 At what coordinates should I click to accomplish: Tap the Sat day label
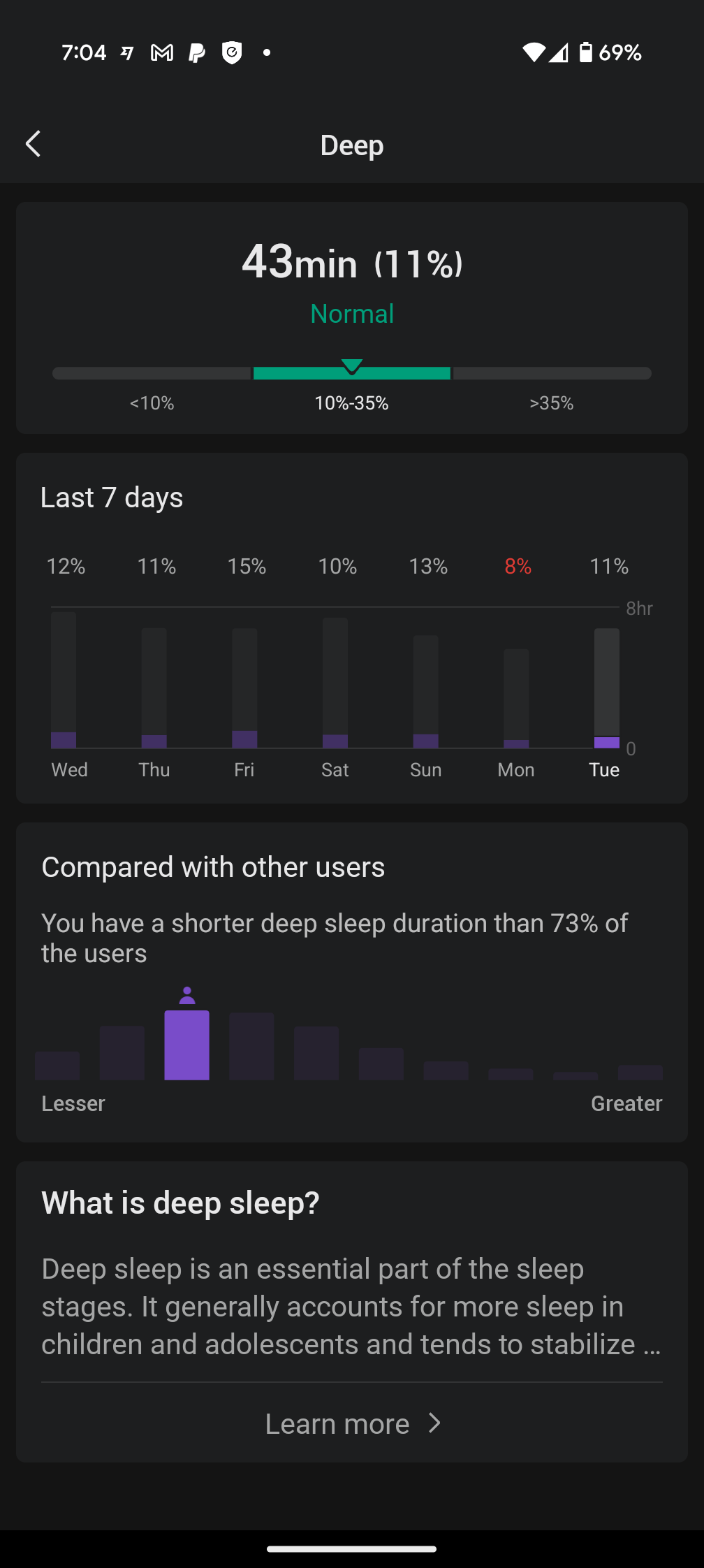pyautogui.click(x=335, y=770)
